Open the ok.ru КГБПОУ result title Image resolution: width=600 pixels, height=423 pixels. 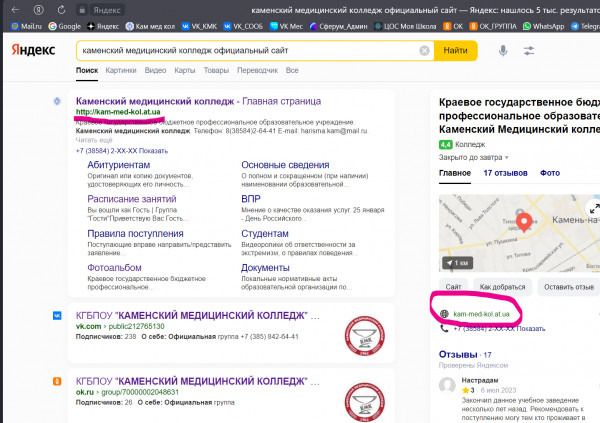tap(197, 381)
